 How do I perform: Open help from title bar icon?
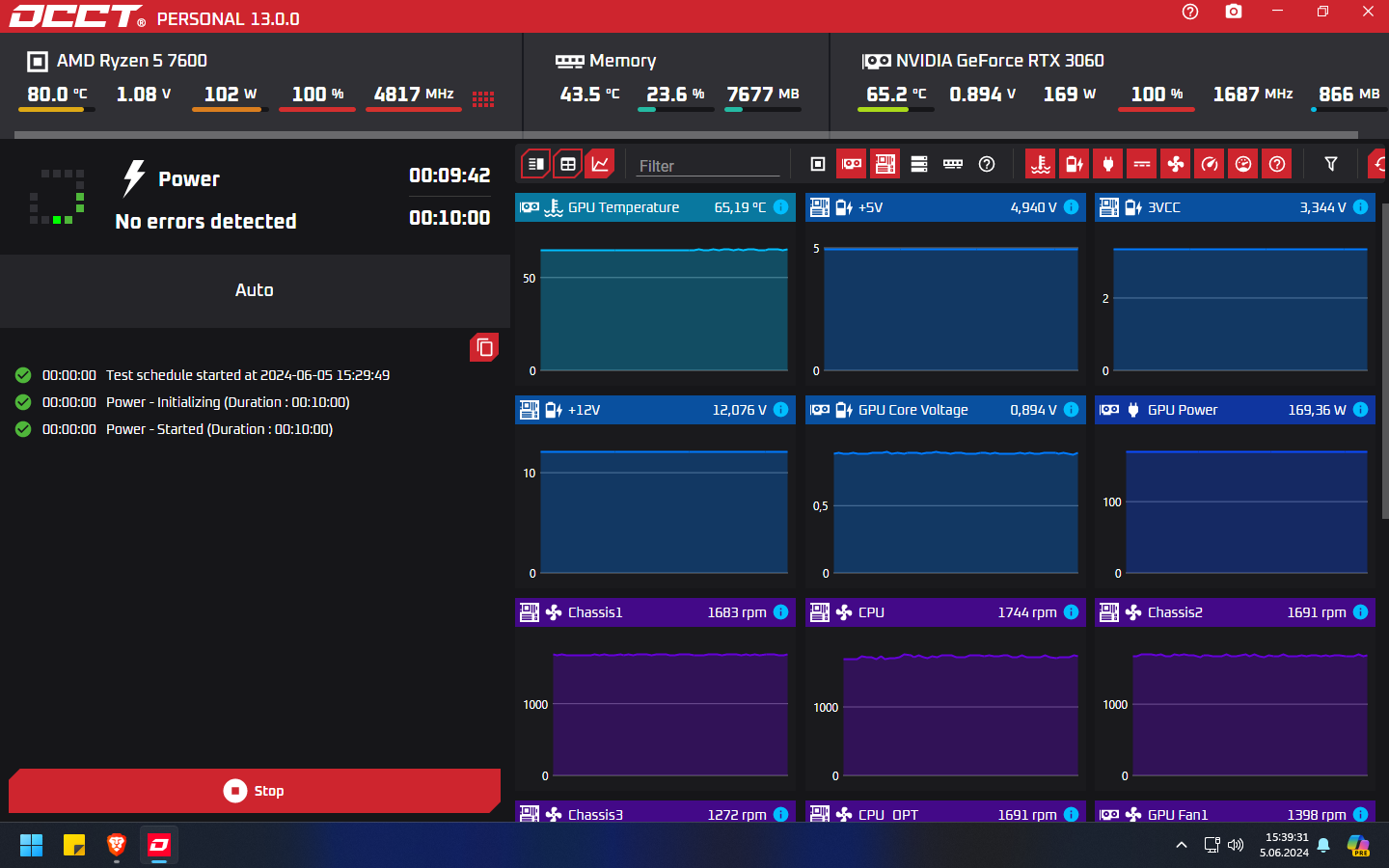tap(1190, 12)
